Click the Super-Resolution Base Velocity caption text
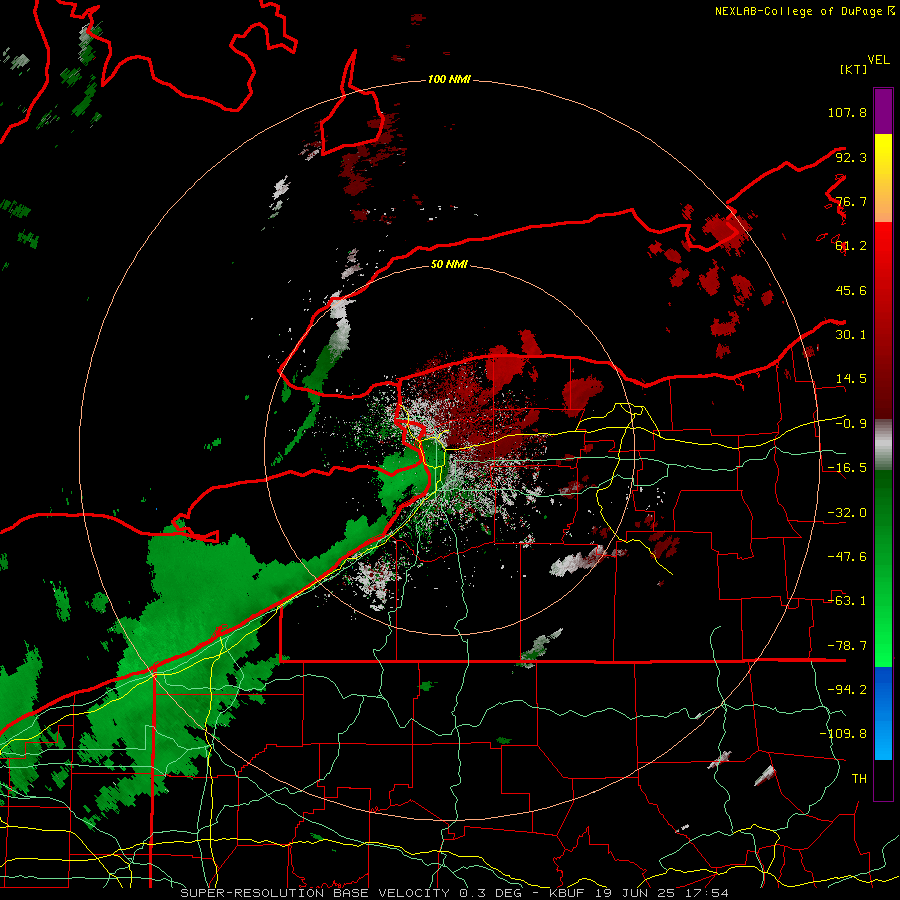This screenshot has height=900, width=900. coord(455,893)
